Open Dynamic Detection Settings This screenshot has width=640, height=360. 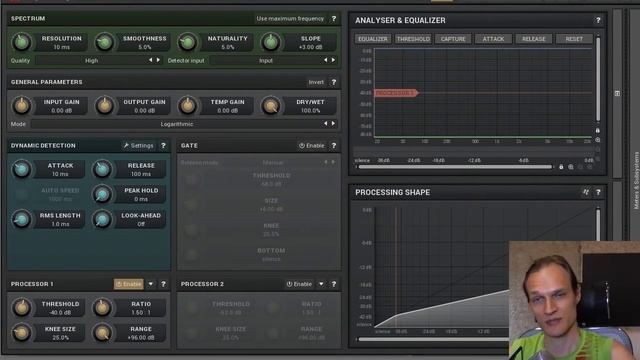pyautogui.click(x=138, y=145)
